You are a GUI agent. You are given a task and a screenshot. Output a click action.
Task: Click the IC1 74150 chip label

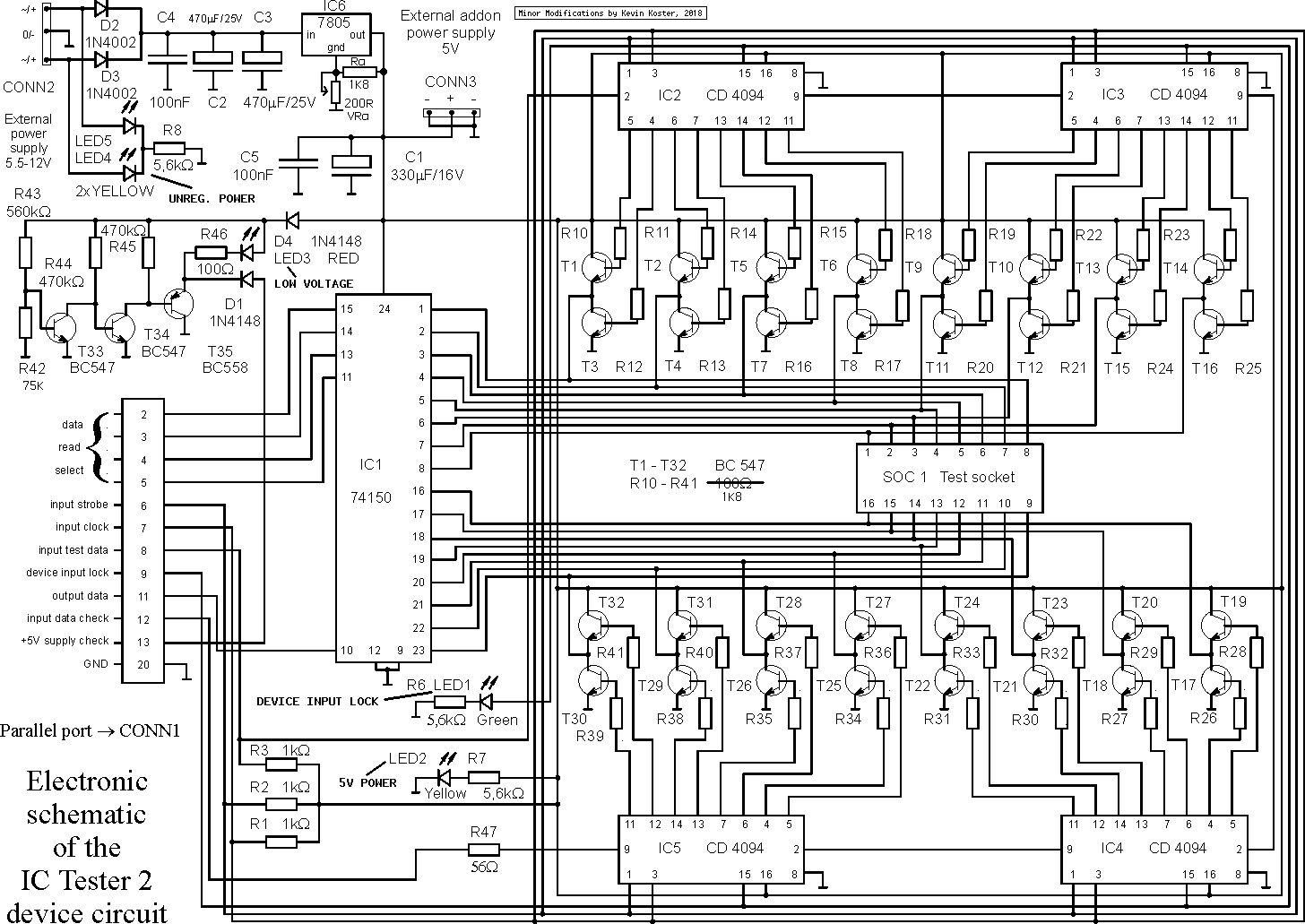click(370, 481)
